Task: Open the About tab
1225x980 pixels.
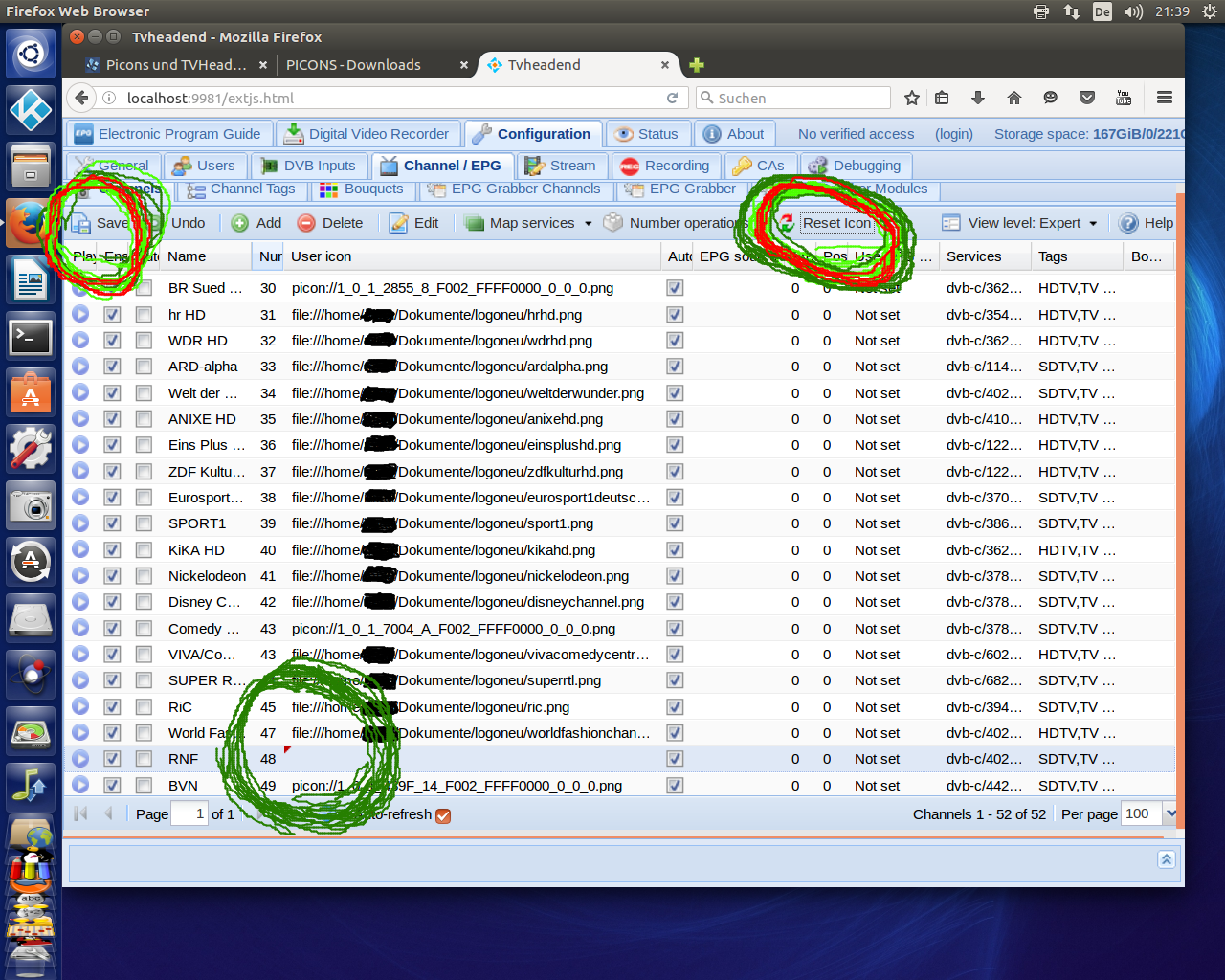Action: pos(735,134)
